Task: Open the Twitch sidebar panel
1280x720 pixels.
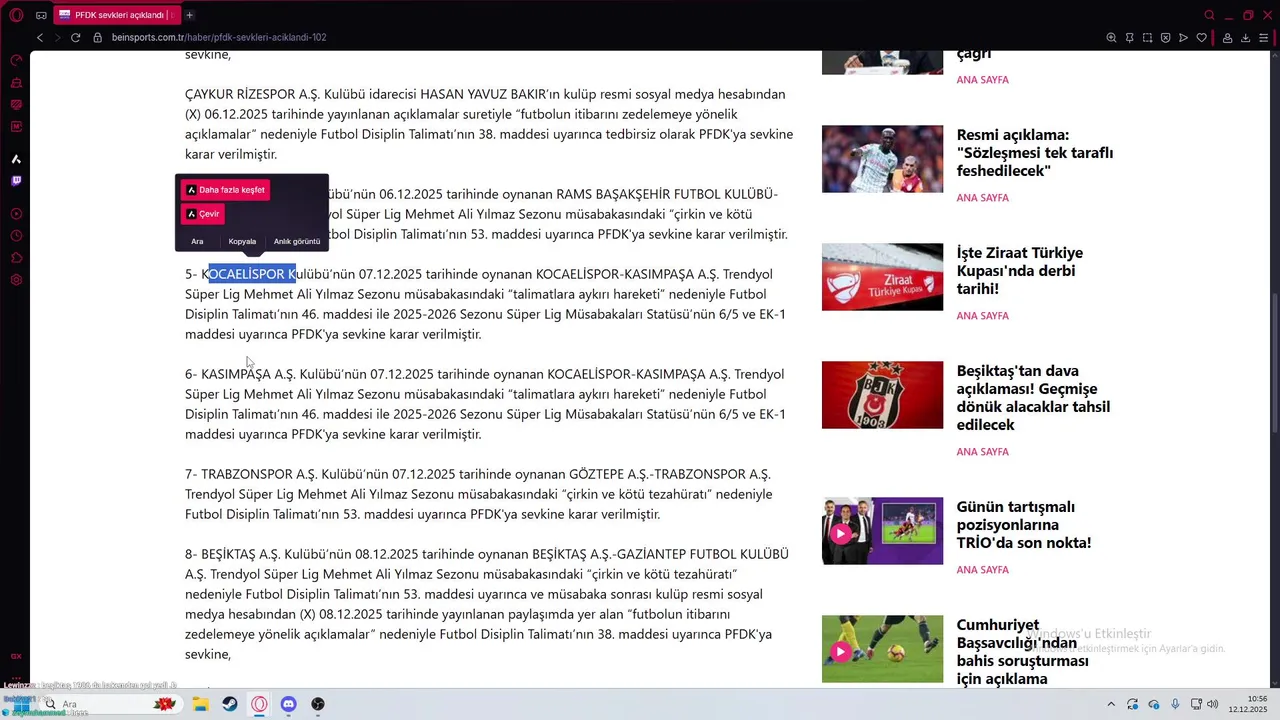Action: [x=16, y=181]
